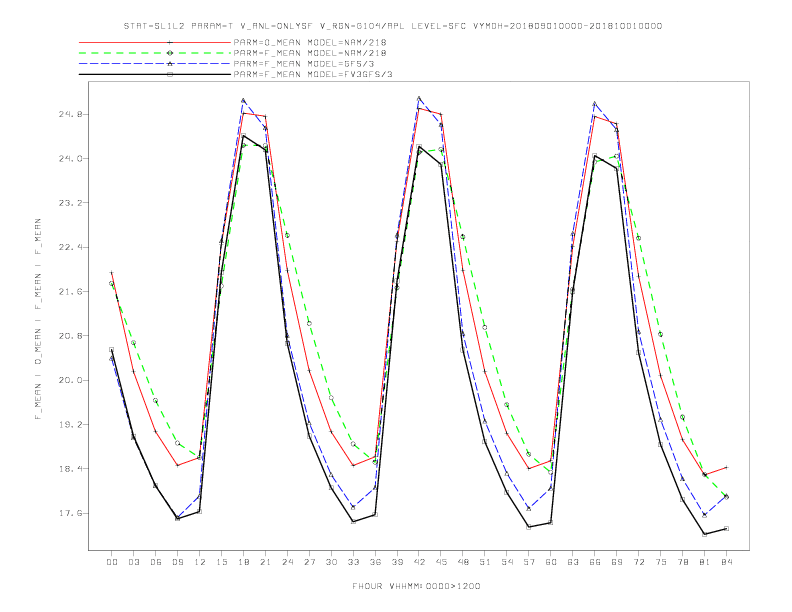Click the x-axis tick label 03
This screenshot has width=792, height=612.
tap(133, 562)
